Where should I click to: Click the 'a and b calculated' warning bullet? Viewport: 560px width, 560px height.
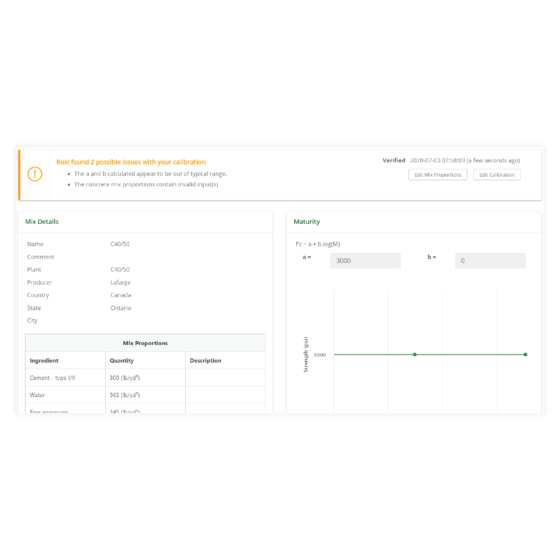(x=150, y=174)
